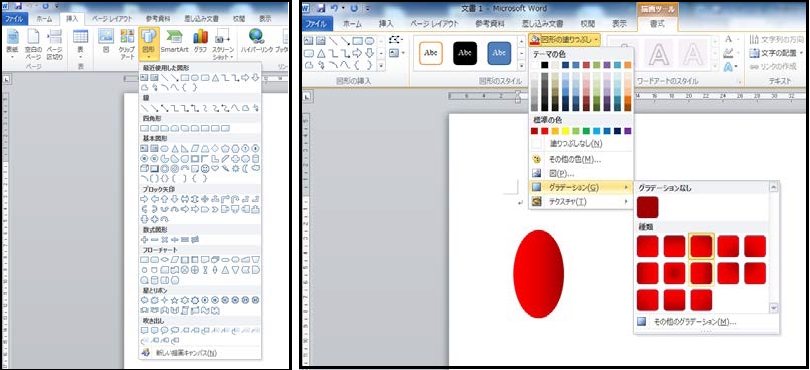Viewport: 810px width, 370px height.
Task: Click the クリップアート icon
Action: coord(127,44)
